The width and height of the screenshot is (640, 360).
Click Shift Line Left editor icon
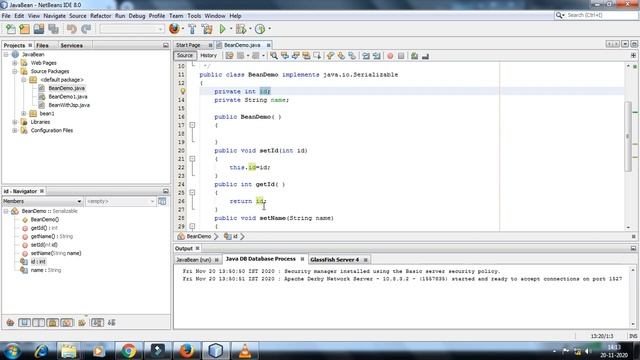[366, 56]
